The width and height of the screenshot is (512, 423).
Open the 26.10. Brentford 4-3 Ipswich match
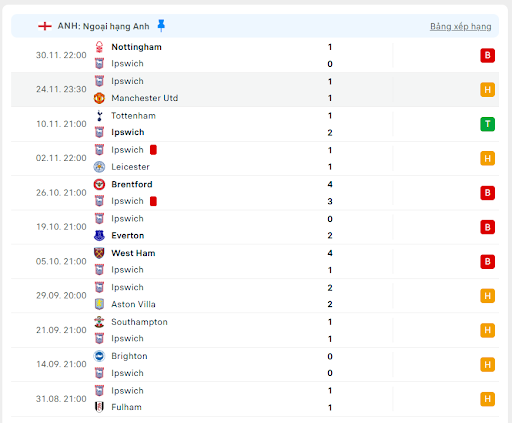255,193
